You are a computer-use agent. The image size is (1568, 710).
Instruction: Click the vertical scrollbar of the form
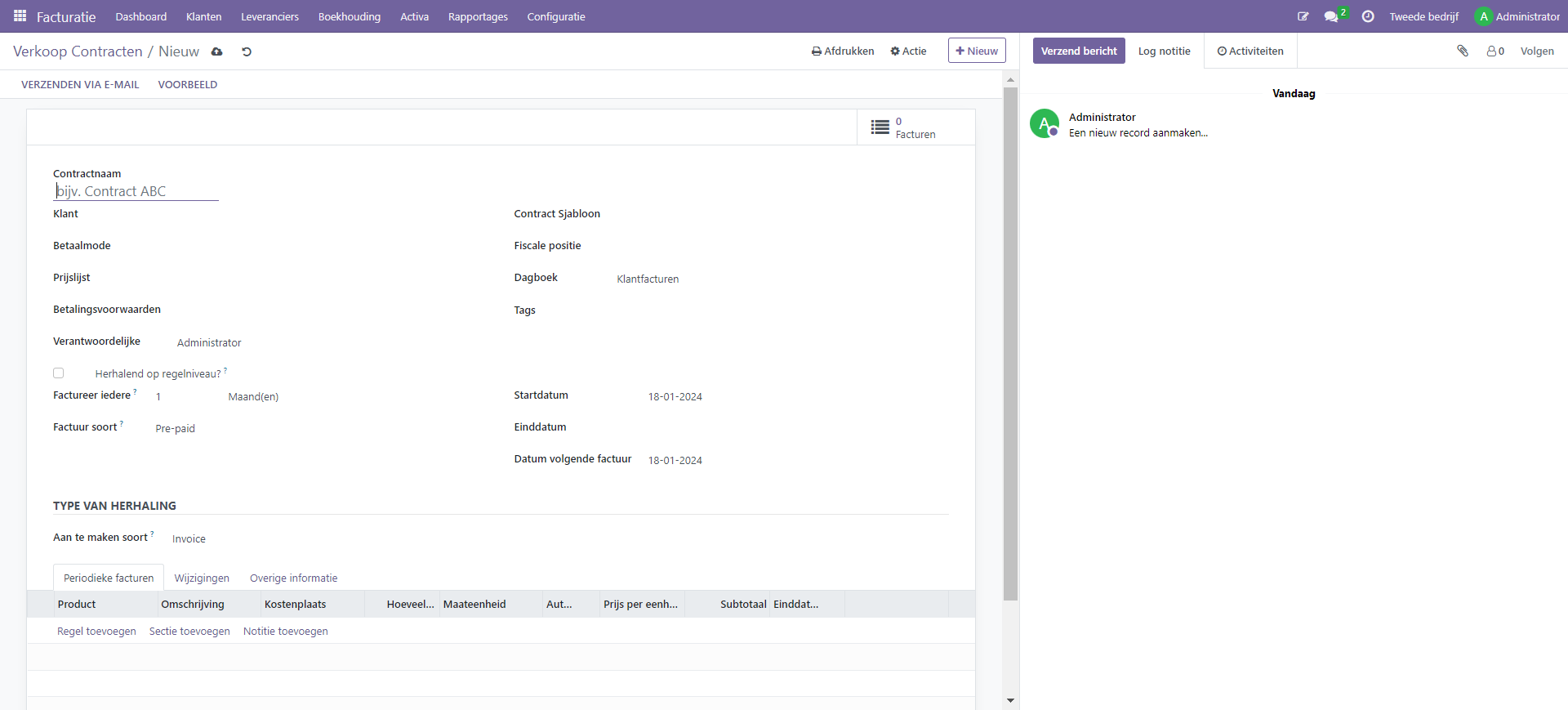click(x=1010, y=343)
